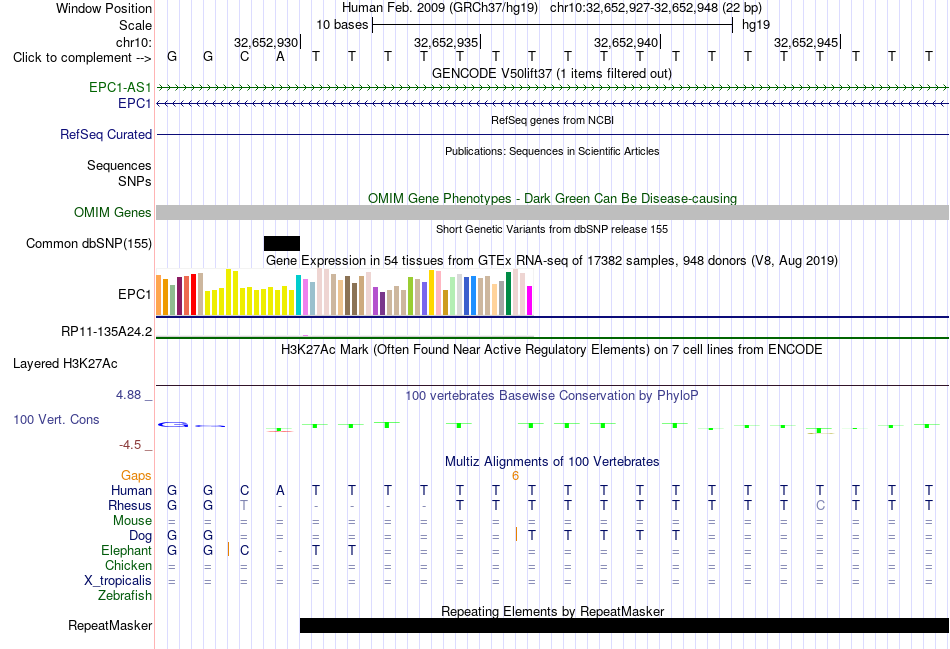Click the Dog species label
Screen dimensions: 950x649
[140, 536]
